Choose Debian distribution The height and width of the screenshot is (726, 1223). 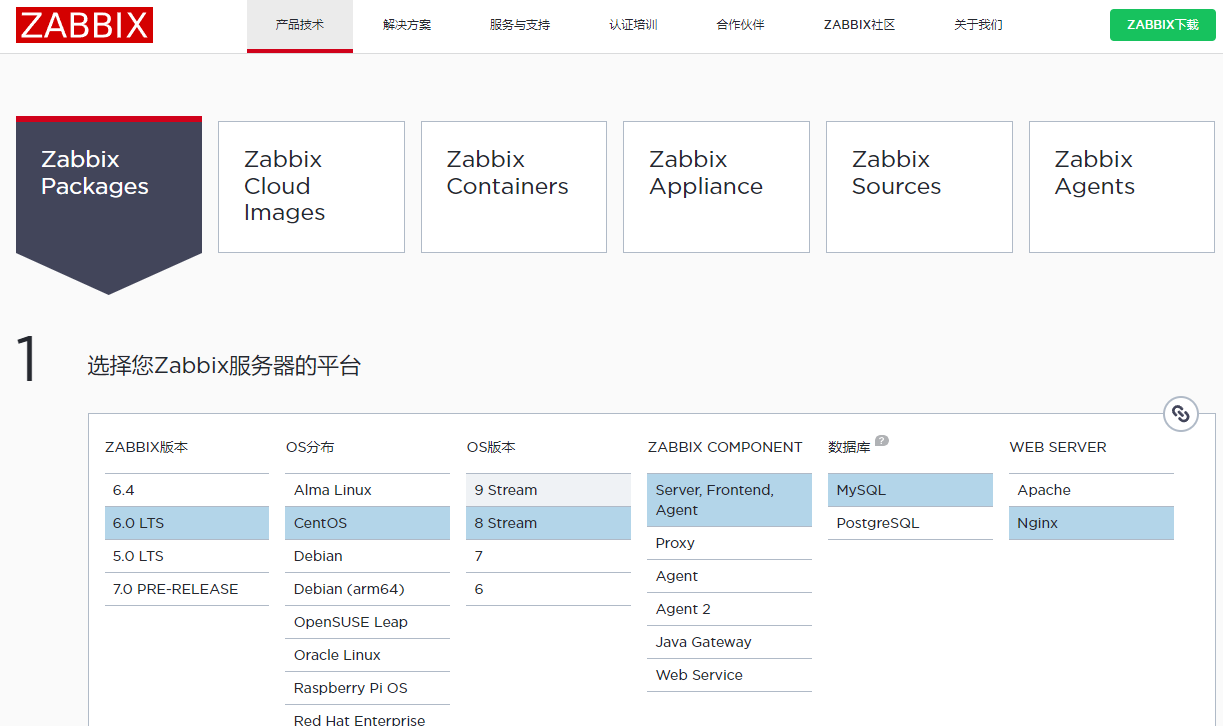[368, 556]
